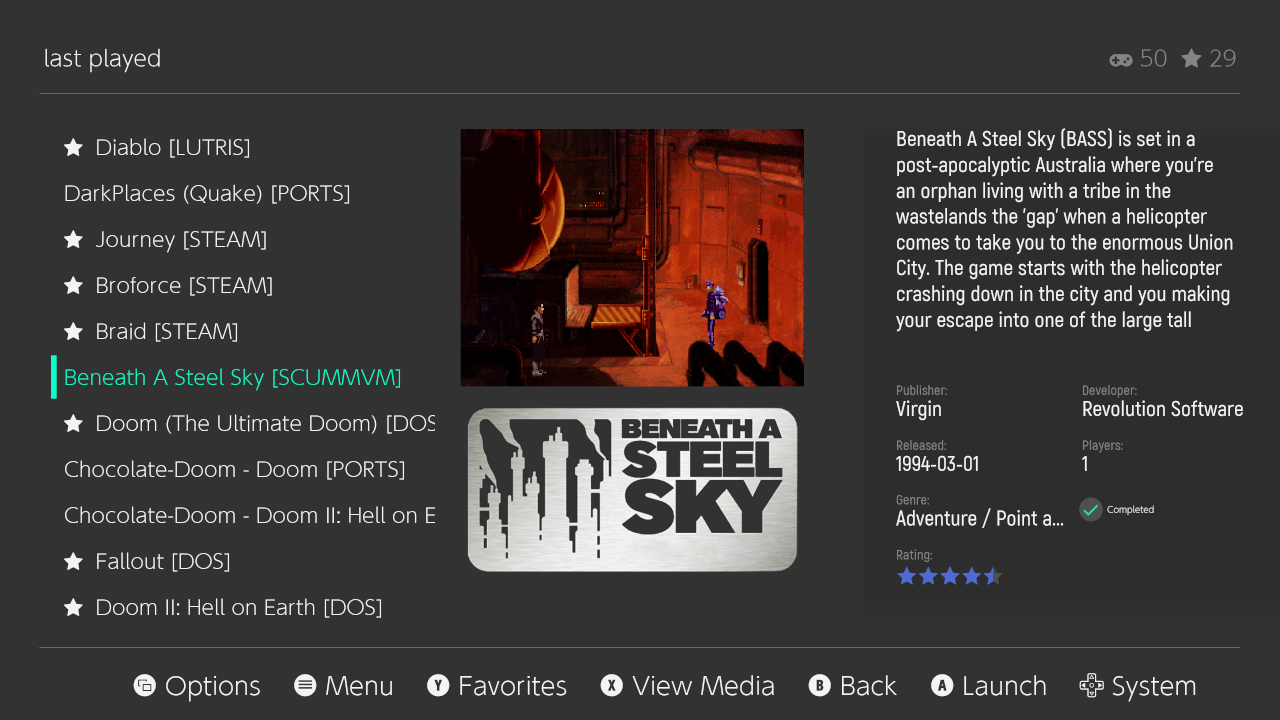Select Beneath A Steel Sky [SCUMMVM] entry

pos(232,378)
